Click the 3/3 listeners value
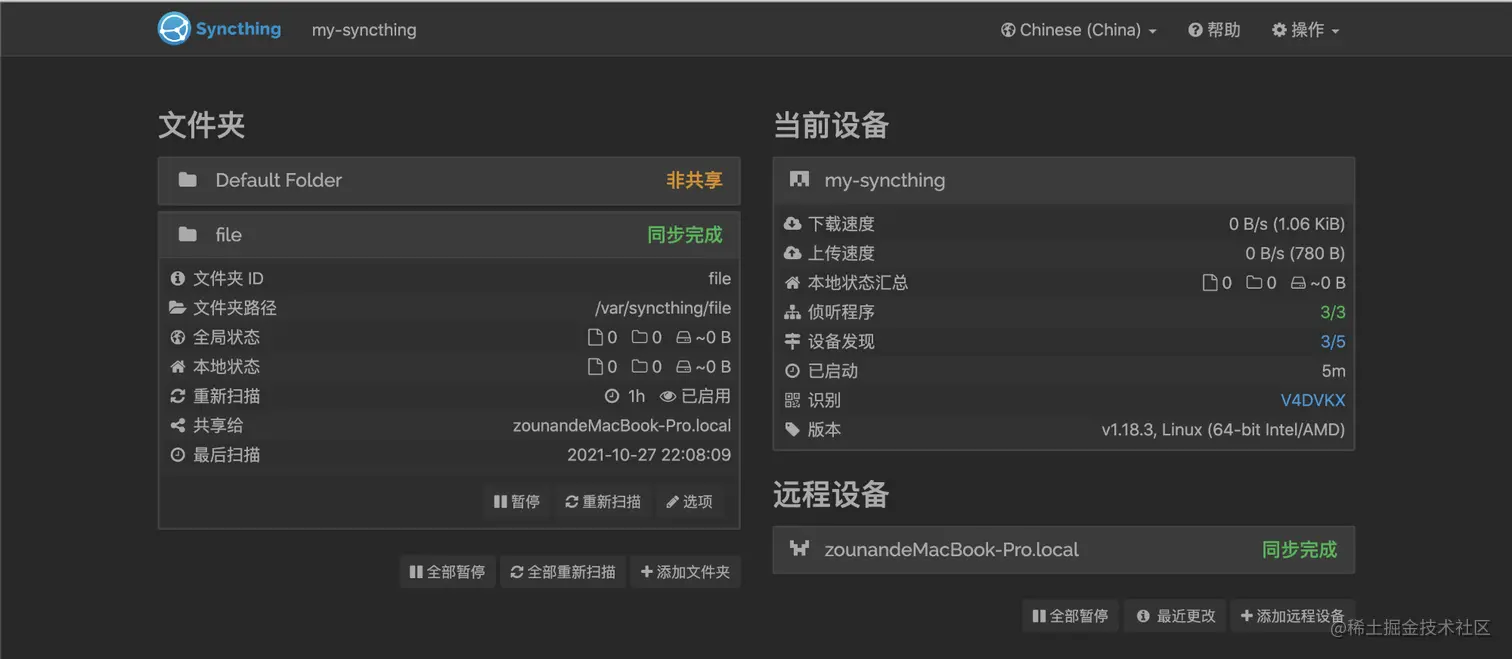1512x659 pixels. click(1333, 312)
